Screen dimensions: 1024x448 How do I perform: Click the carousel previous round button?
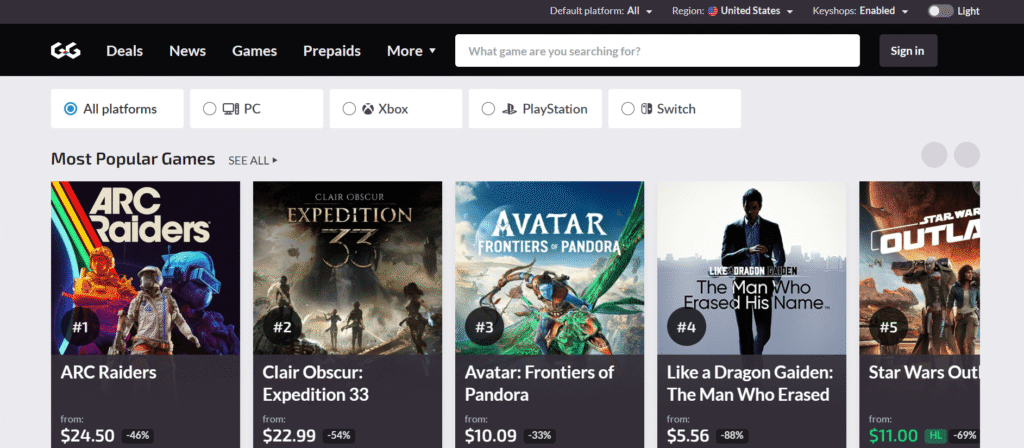(934, 155)
